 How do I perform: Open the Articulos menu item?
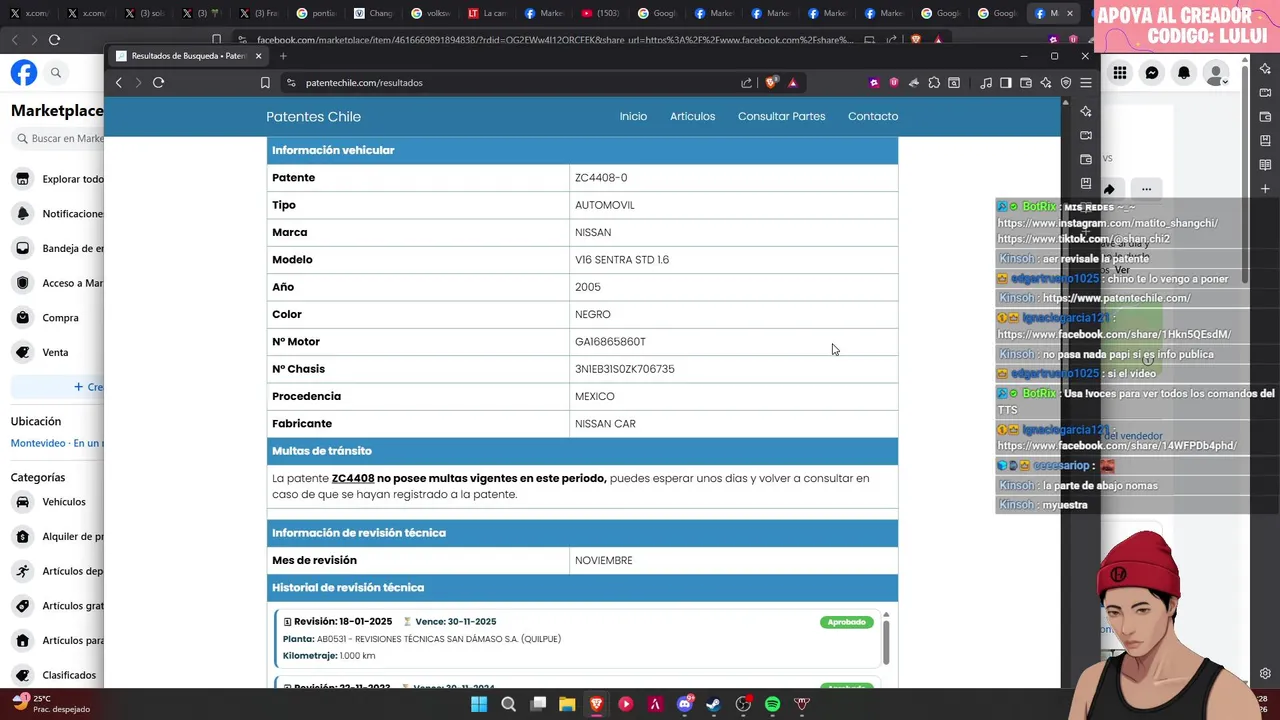coord(692,116)
